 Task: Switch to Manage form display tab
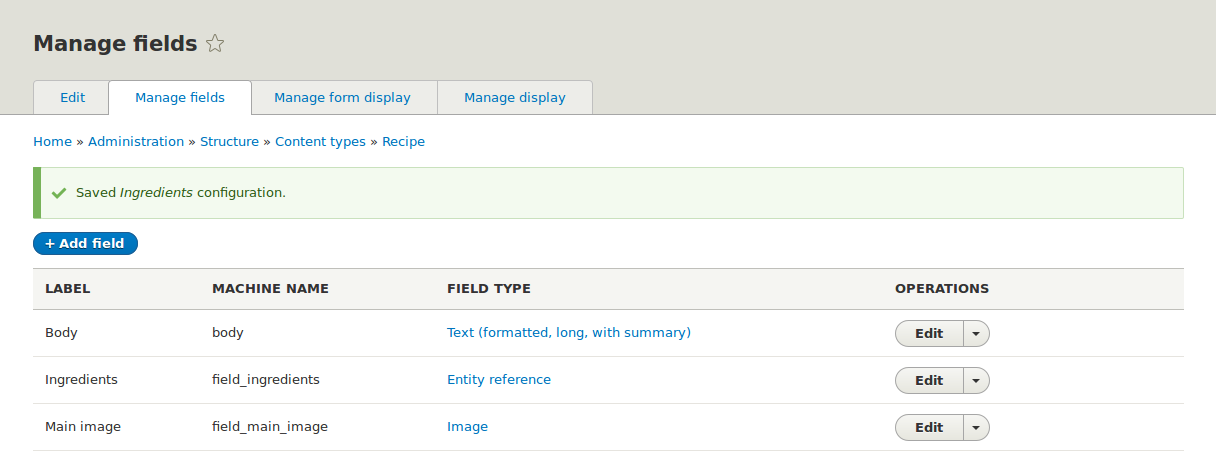click(343, 98)
